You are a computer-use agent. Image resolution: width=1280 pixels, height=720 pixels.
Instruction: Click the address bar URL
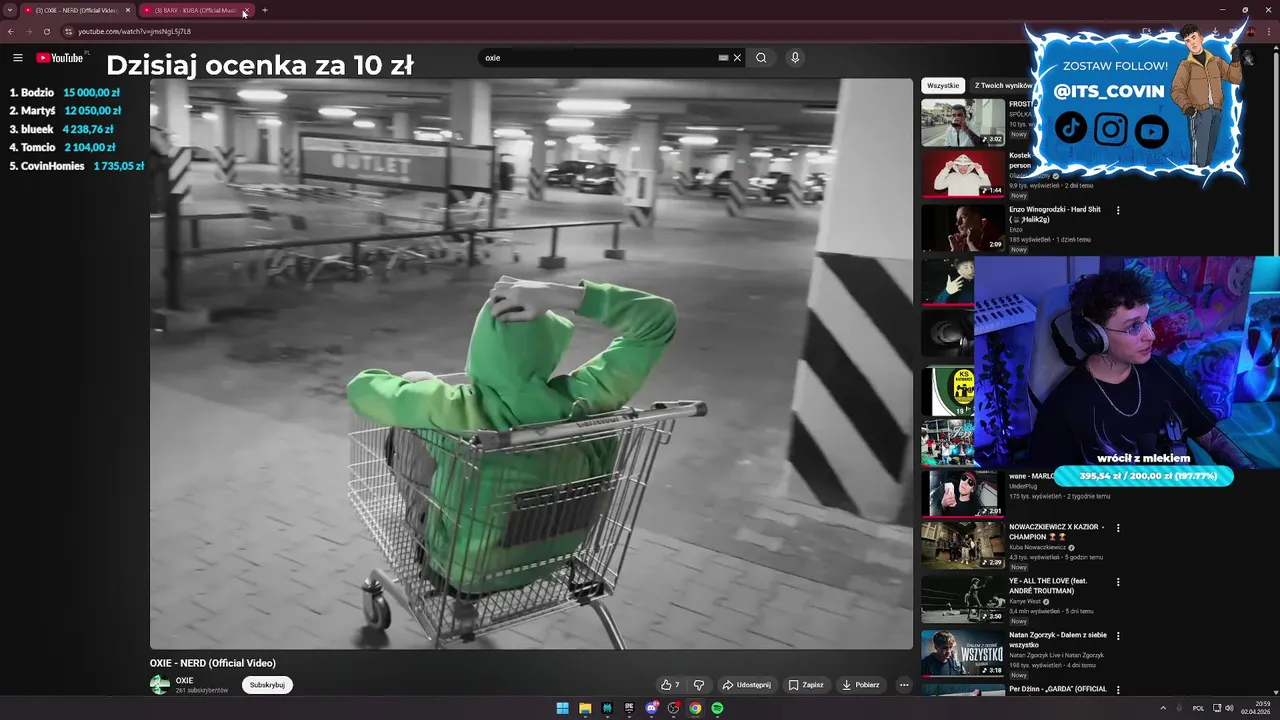[134, 31]
